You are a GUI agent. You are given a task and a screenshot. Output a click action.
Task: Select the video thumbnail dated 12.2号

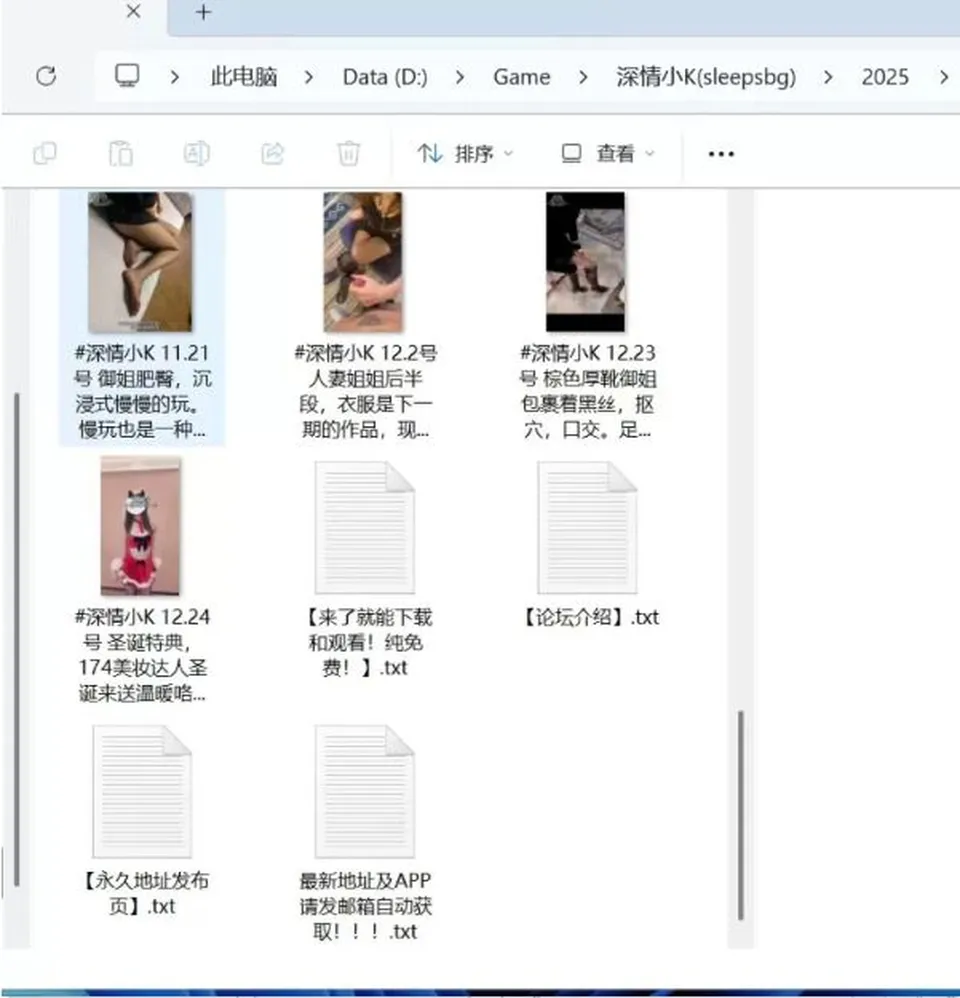363,262
